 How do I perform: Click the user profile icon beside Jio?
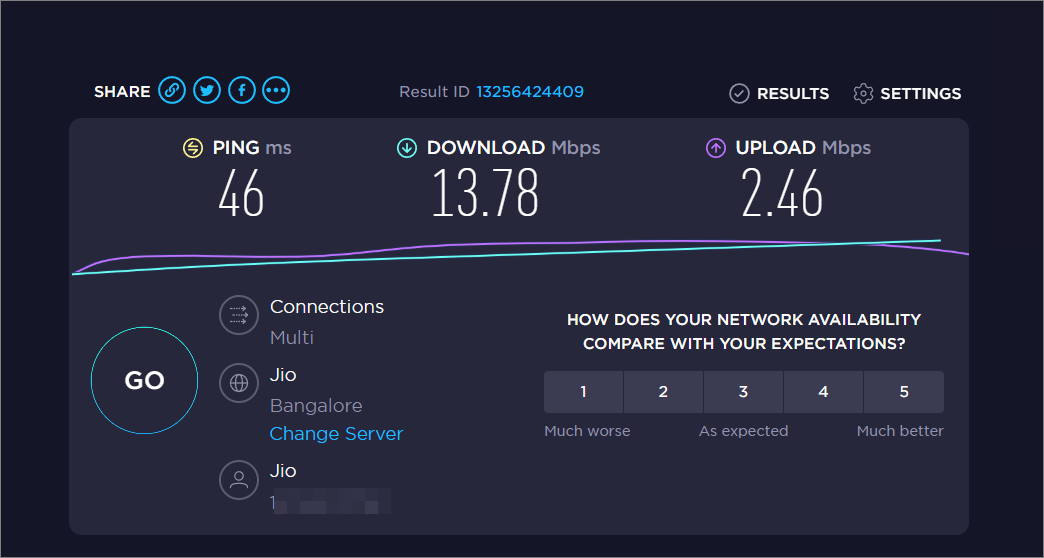click(239, 480)
